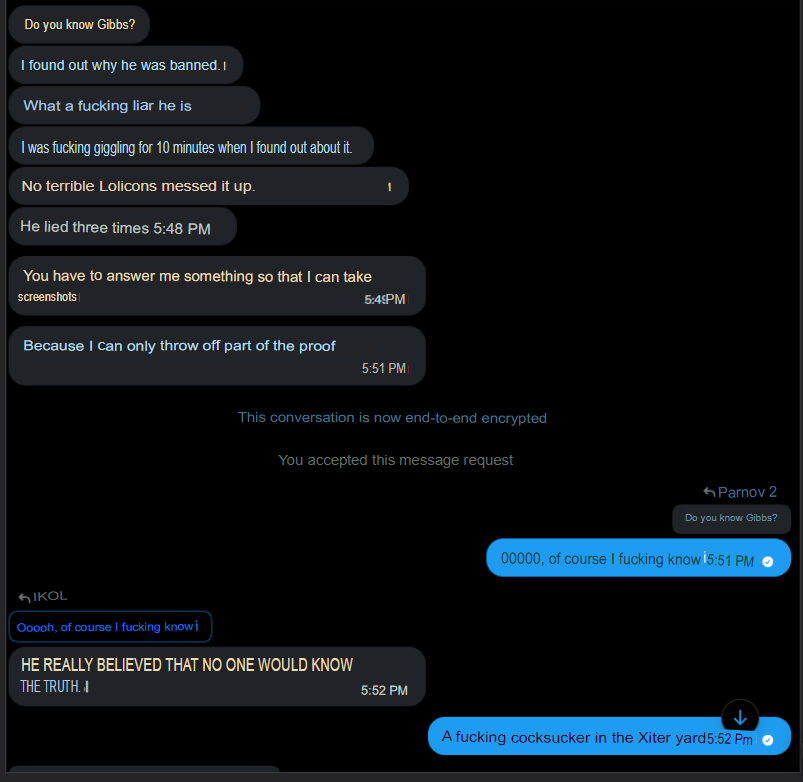
Task: Select the 'Do you know Gibbs?' message at top
Action: [x=79, y=25]
